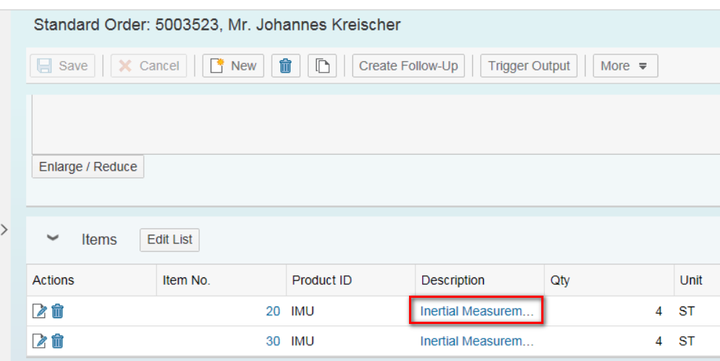Click unit ST in item 30 row
Viewport: 720px width, 361px height.
tap(686, 341)
